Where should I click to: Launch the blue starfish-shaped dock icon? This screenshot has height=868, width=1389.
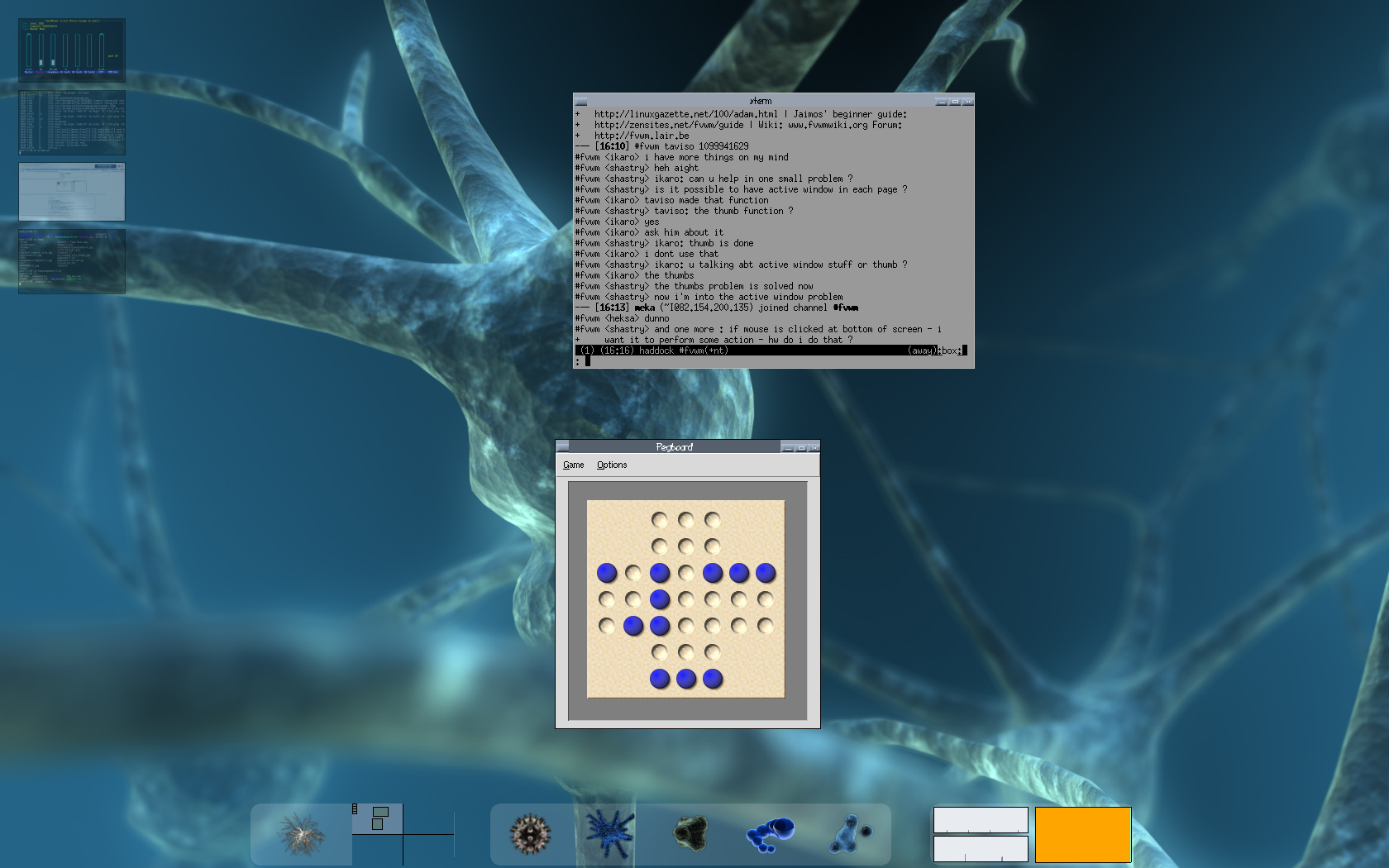point(610,833)
